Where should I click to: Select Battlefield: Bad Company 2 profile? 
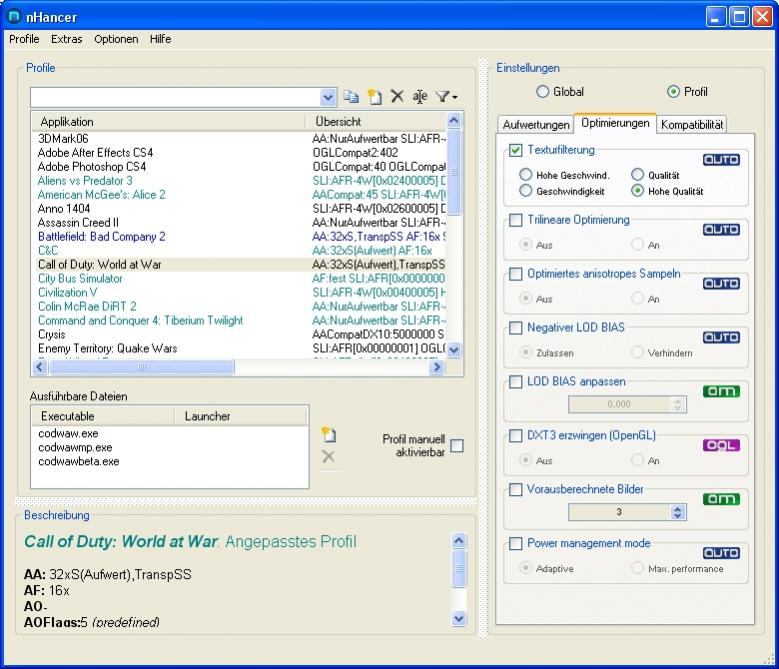[241, 236]
